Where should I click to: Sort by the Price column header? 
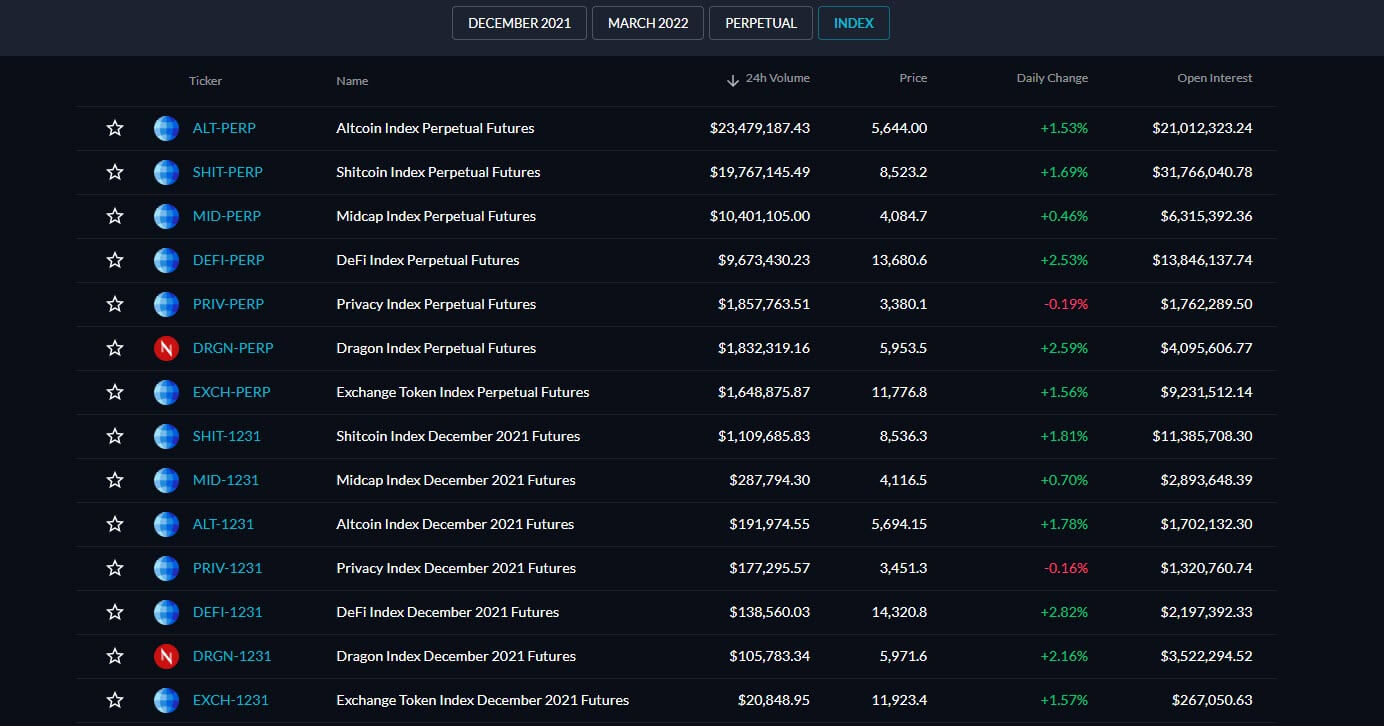coord(913,78)
